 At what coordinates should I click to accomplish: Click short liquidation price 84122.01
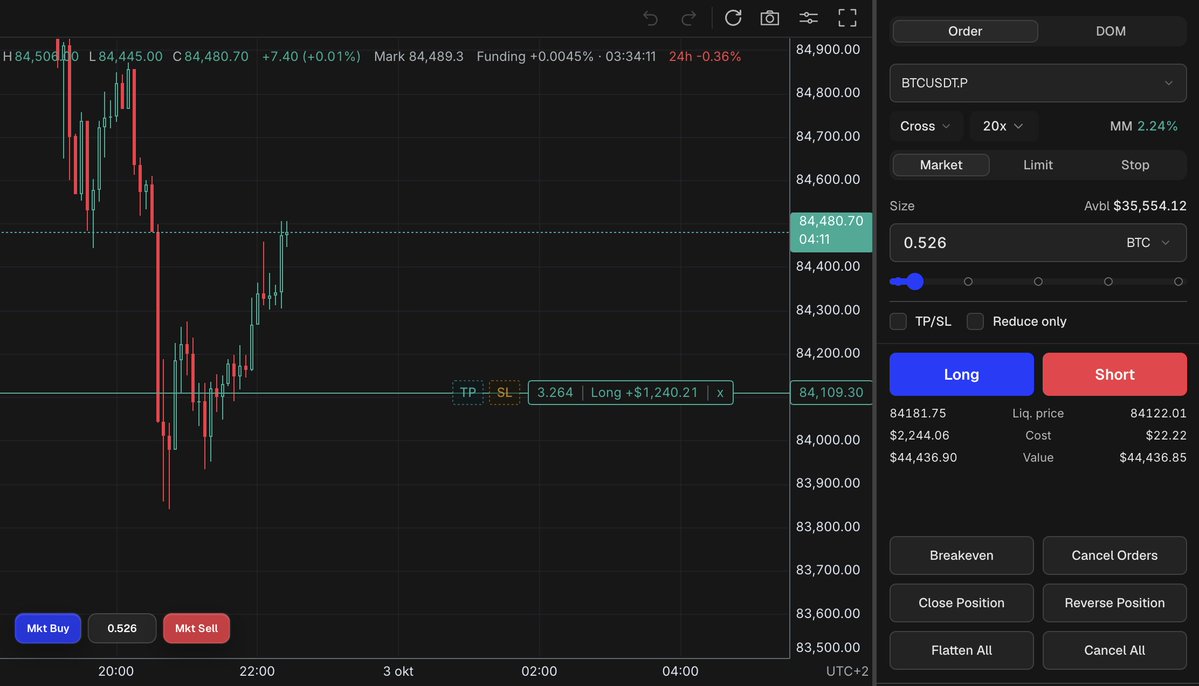coord(1158,413)
